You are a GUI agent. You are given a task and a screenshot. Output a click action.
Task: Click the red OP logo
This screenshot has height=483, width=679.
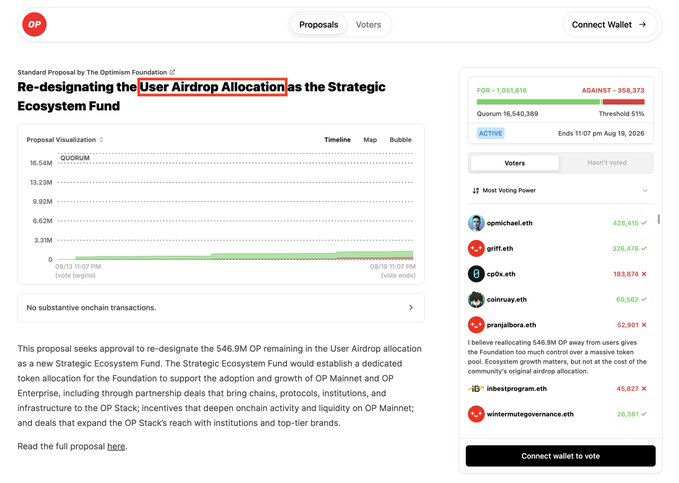(34, 24)
